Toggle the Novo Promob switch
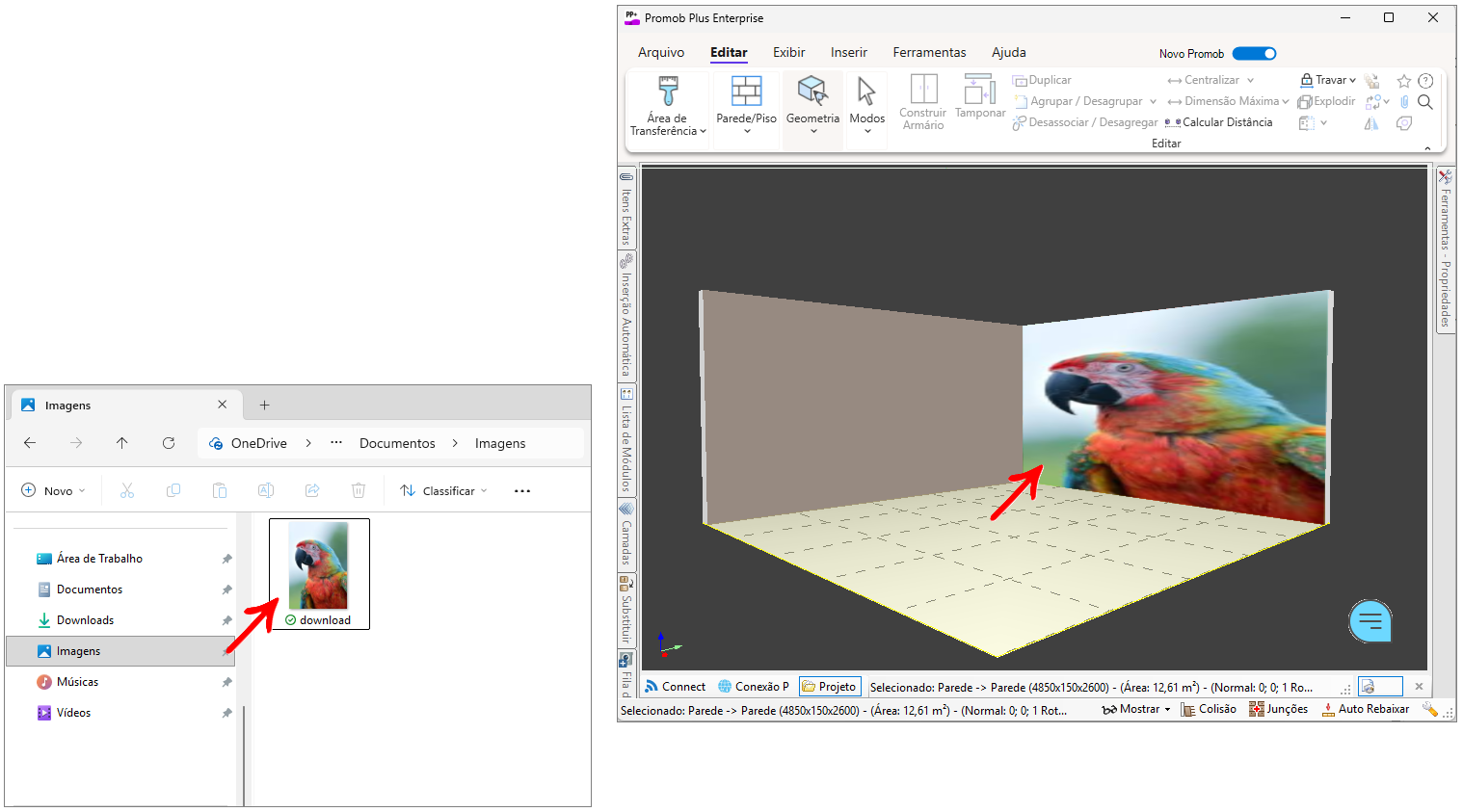The width and height of the screenshot is (1463, 812). [x=1254, y=54]
